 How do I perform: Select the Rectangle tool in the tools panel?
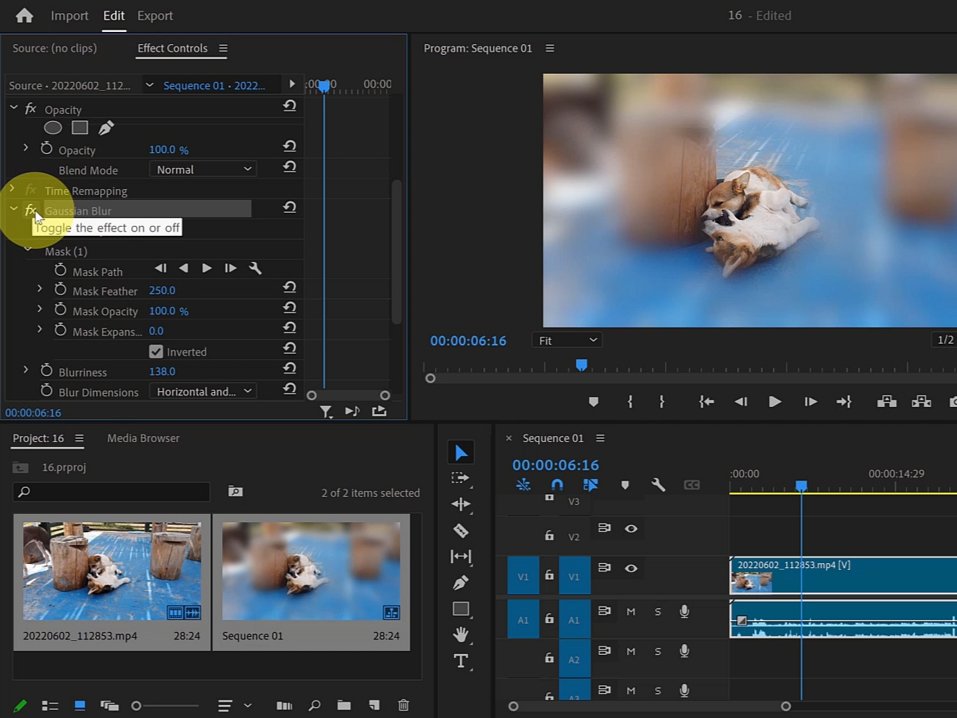point(461,609)
